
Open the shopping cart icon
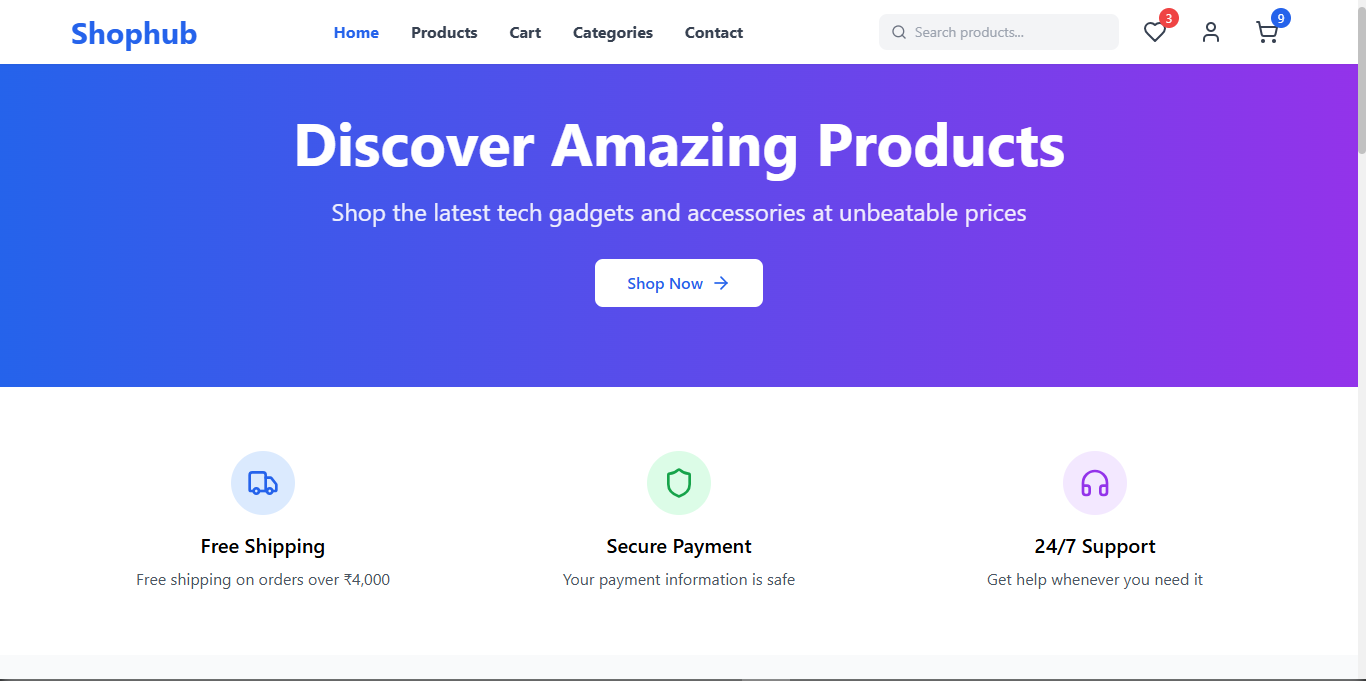(x=1266, y=32)
